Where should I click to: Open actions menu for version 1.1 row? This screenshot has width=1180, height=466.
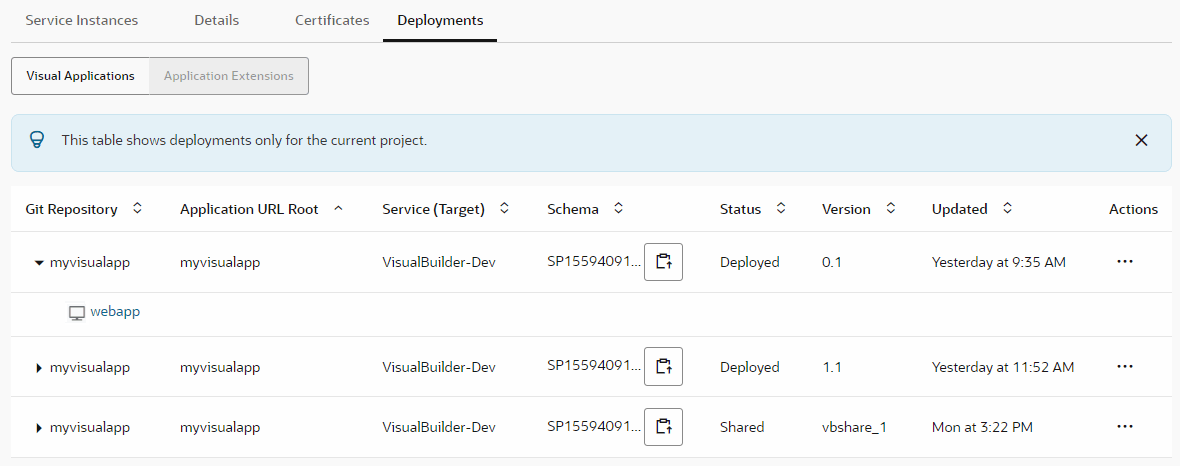point(1124,367)
